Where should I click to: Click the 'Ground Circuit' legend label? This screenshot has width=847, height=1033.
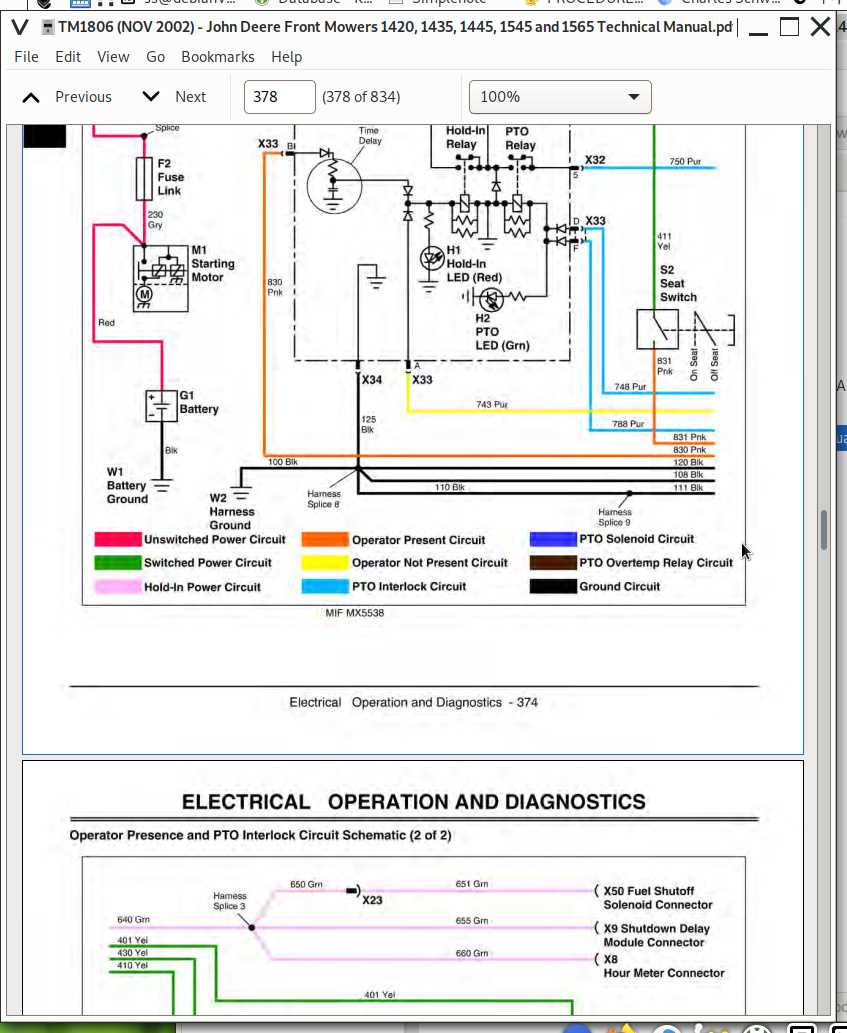[x=619, y=586]
